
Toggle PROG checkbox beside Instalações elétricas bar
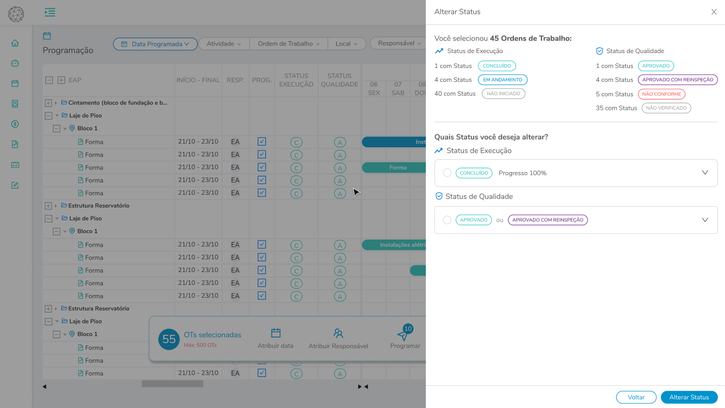tap(262, 244)
